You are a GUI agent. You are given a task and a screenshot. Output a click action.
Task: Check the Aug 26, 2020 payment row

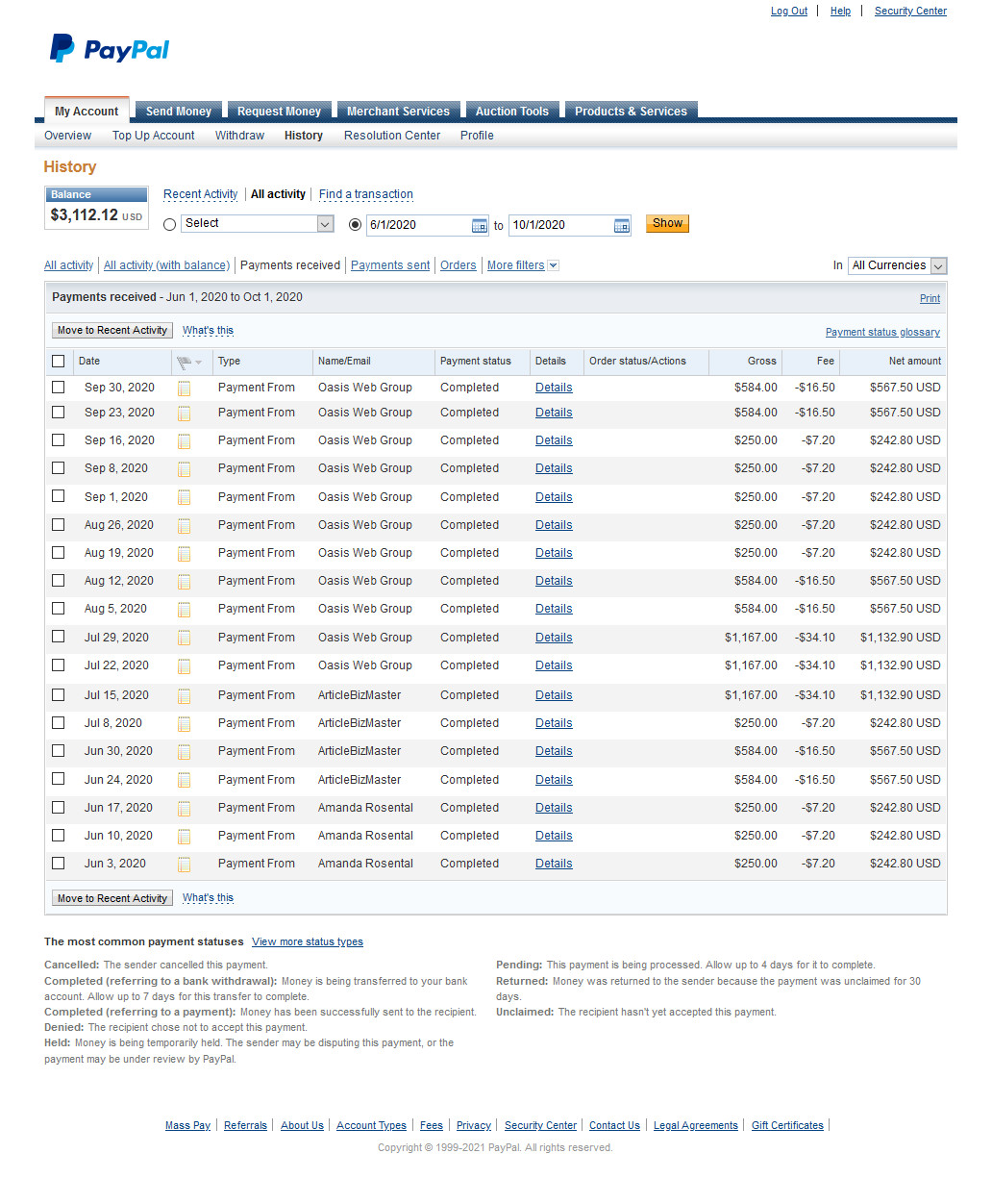pyautogui.click(x=59, y=524)
